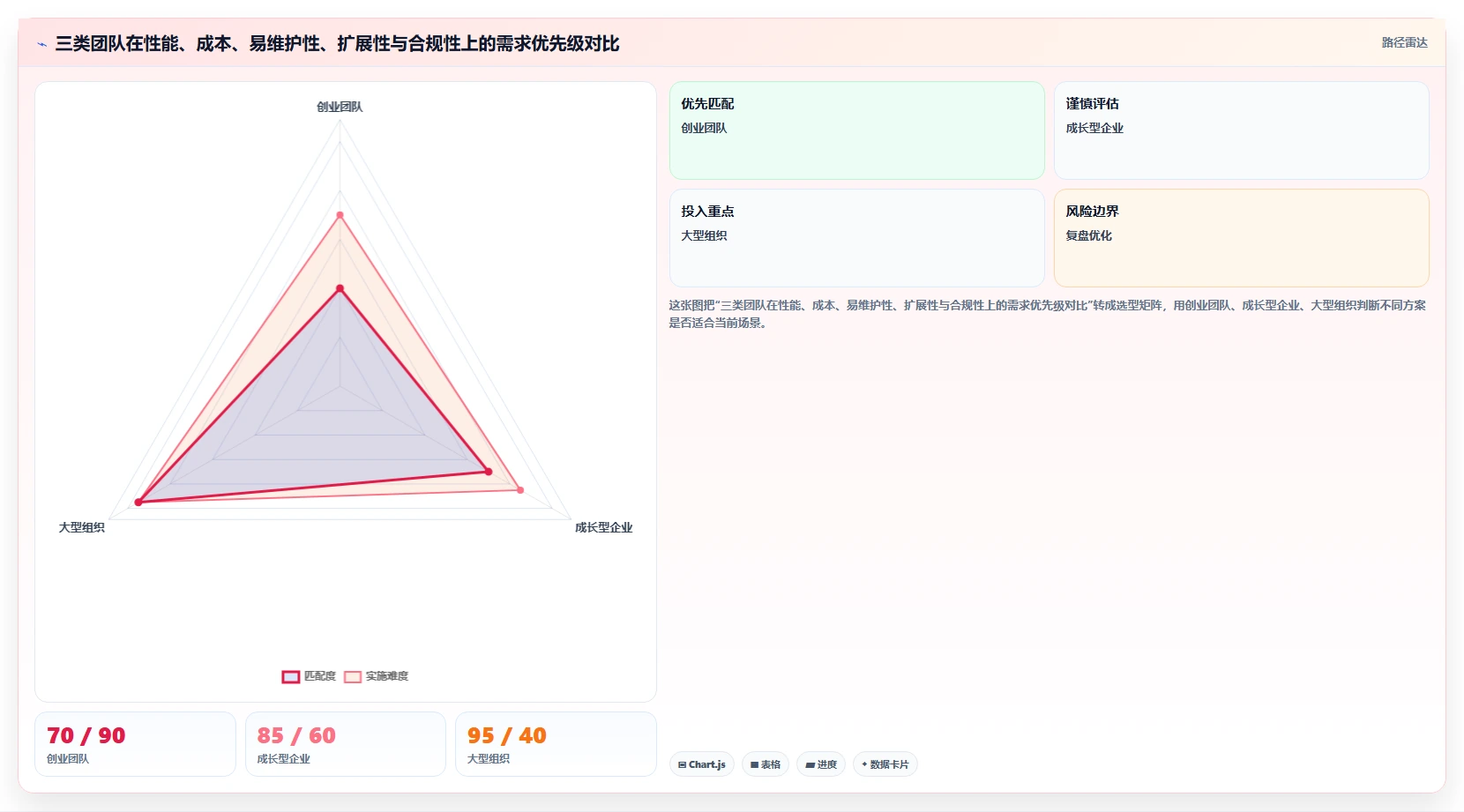The height and width of the screenshot is (812, 1464).
Task: Click 实施难度 data point on 成长型企业 axis
Action: 520,490
